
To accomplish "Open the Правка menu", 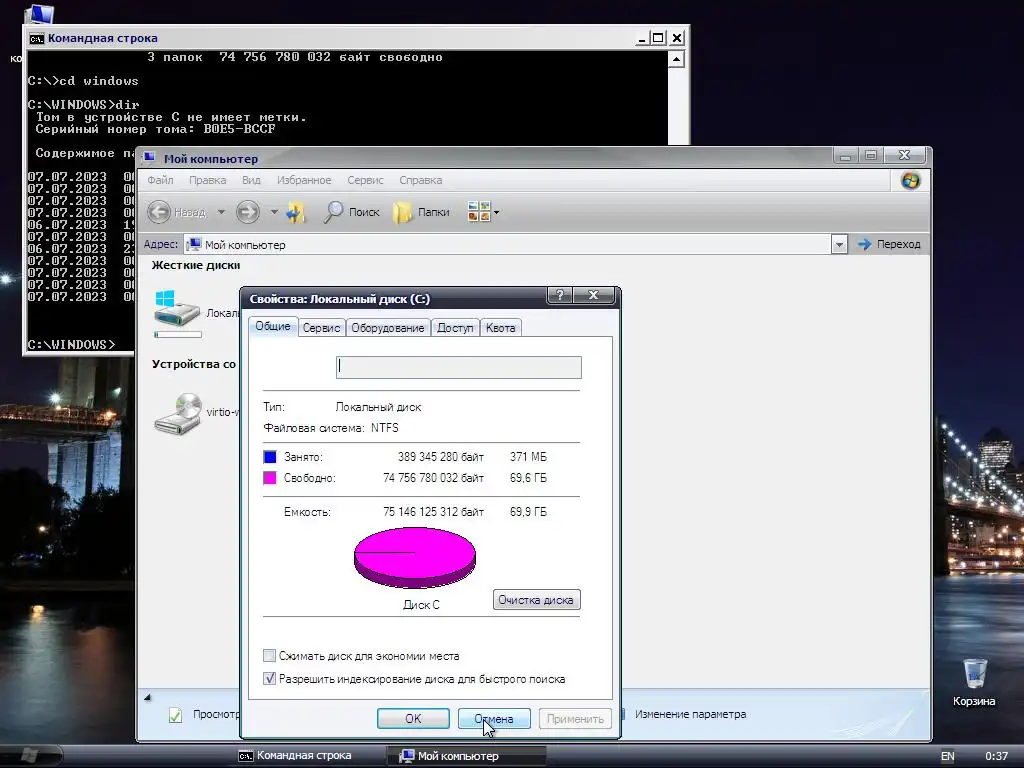I will pyautogui.click(x=207, y=180).
